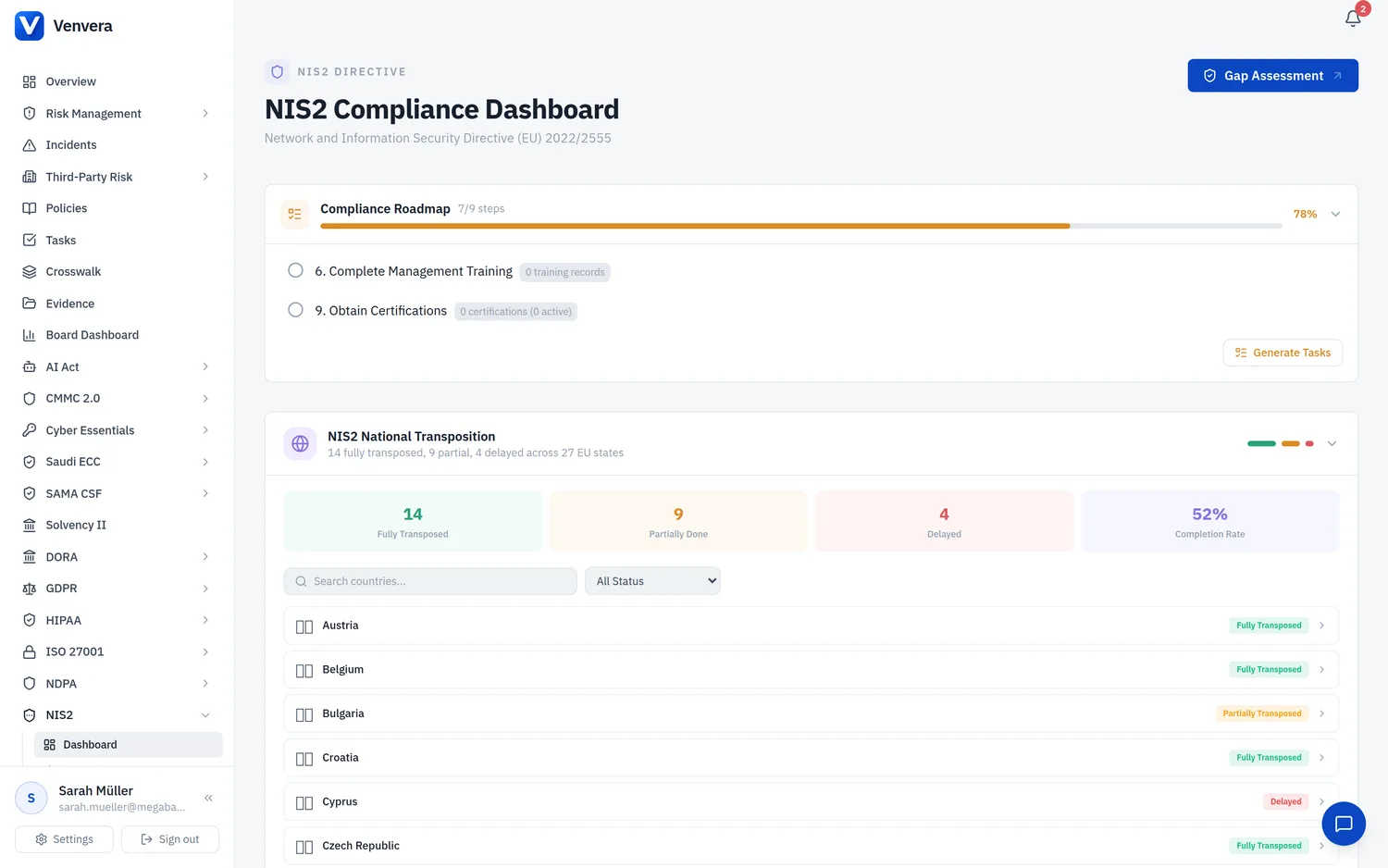This screenshot has width=1388, height=868.
Task: Click Bulgaria Partially Transposed badge
Action: pos(1262,713)
